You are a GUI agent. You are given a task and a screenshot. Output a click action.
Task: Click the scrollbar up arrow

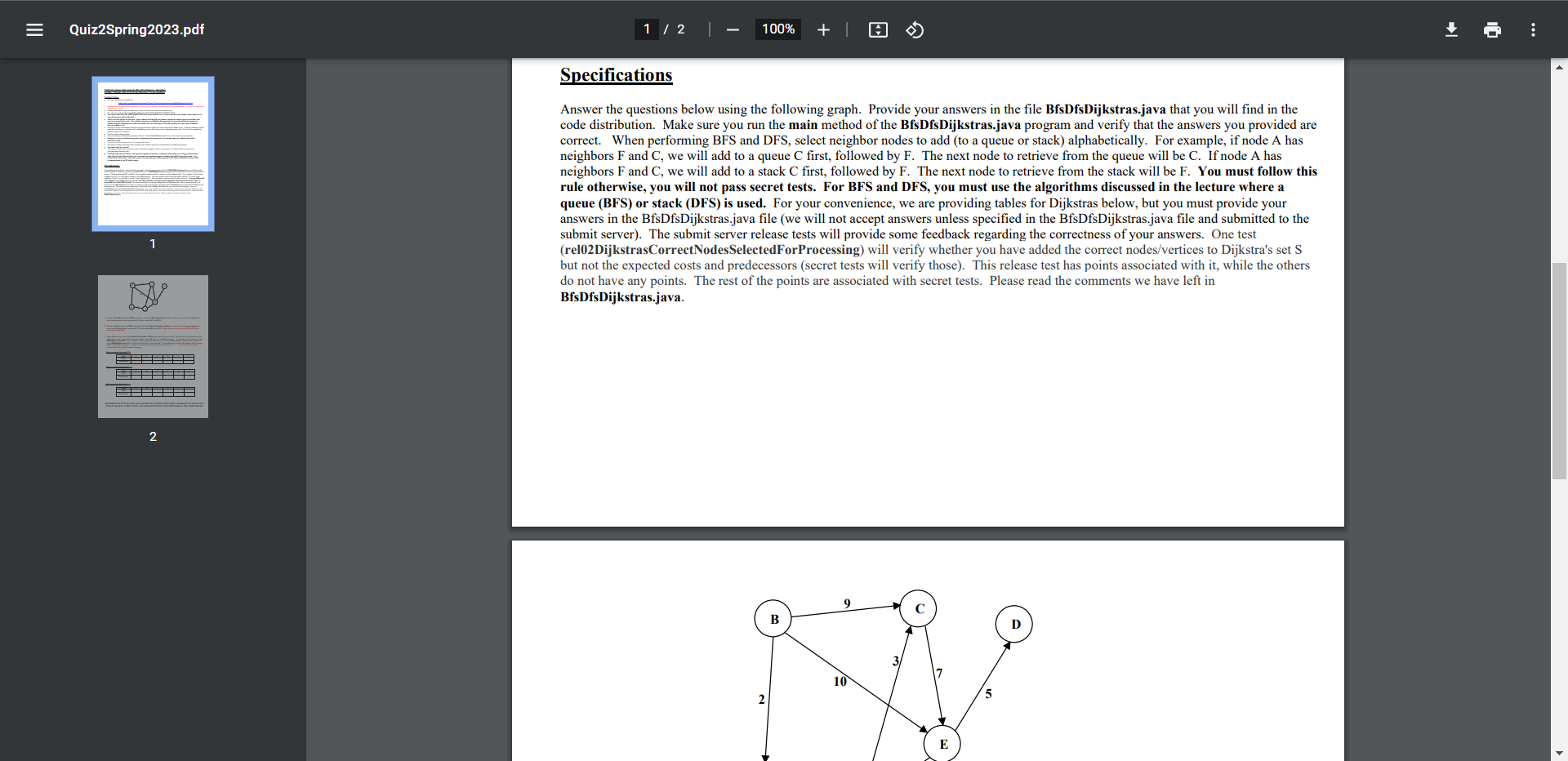[x=1558, y=67]
